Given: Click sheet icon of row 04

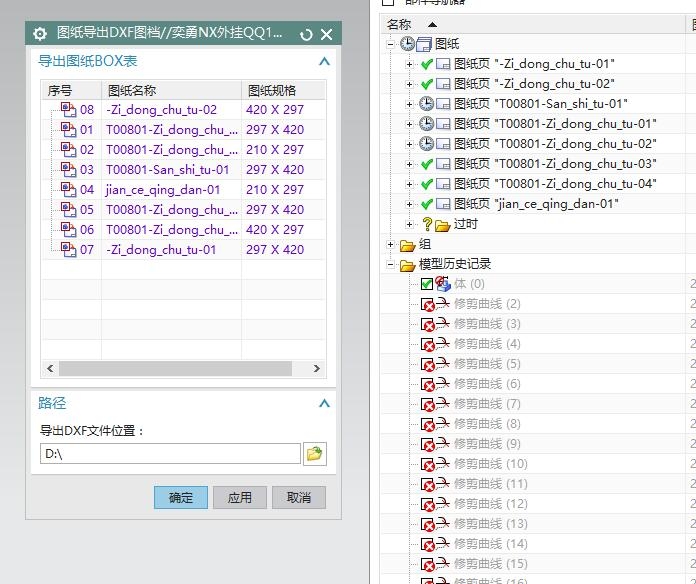Looking at the screenshot, I should (x=68, y=189).
